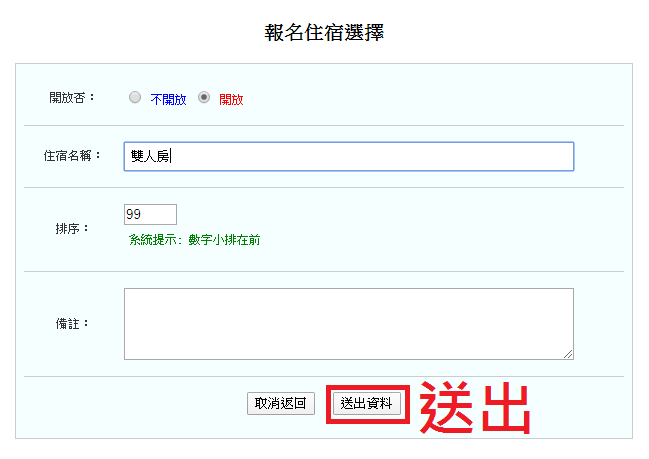This screenshot has height=459, width=649.
Task: Click the 住宿名稱 field label
Action: pos(72,156)
